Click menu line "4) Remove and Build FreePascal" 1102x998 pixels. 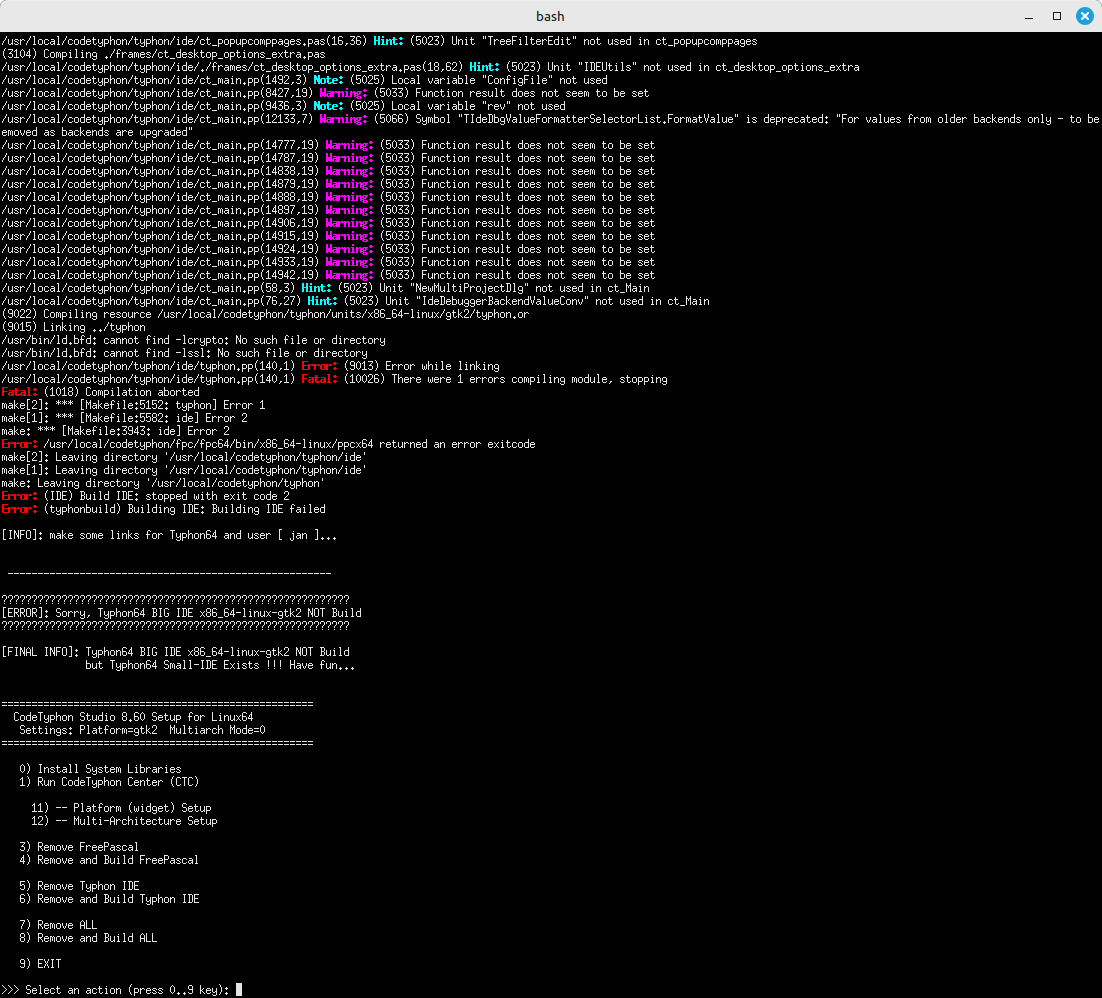pyautogui.click(x=109, y=860)
